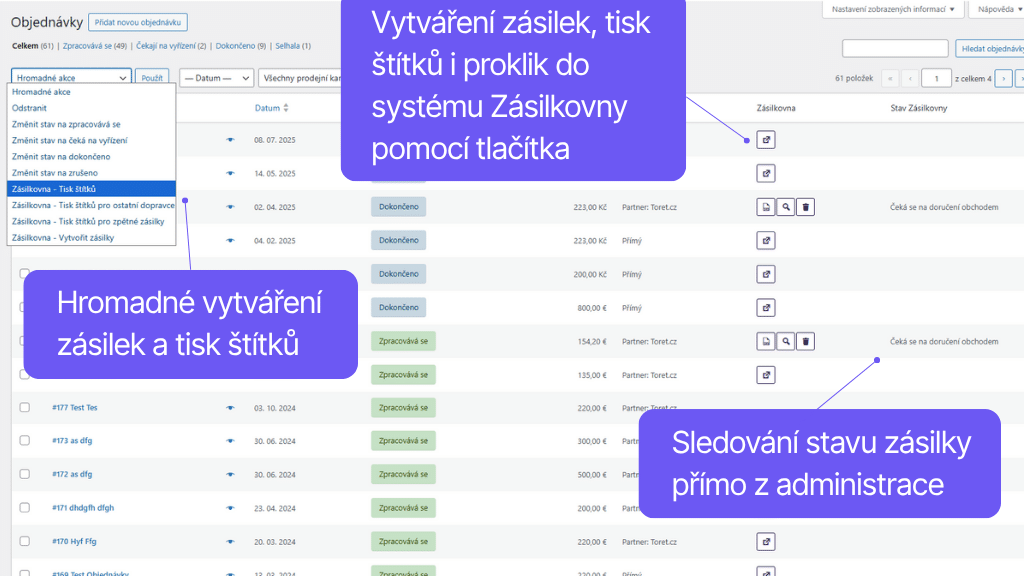Check the box for order #170 Hyf Ffg

coord(25,542)
